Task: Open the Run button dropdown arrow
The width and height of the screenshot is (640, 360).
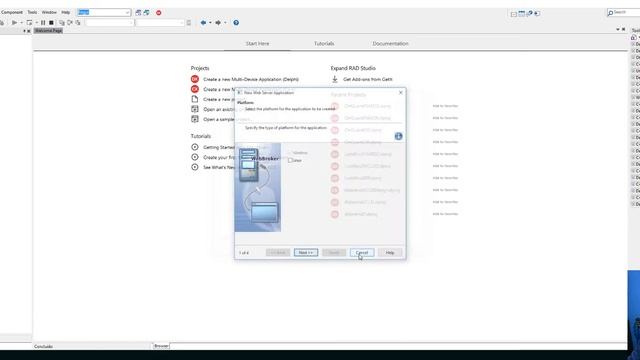Action: (x=22, y=23)
